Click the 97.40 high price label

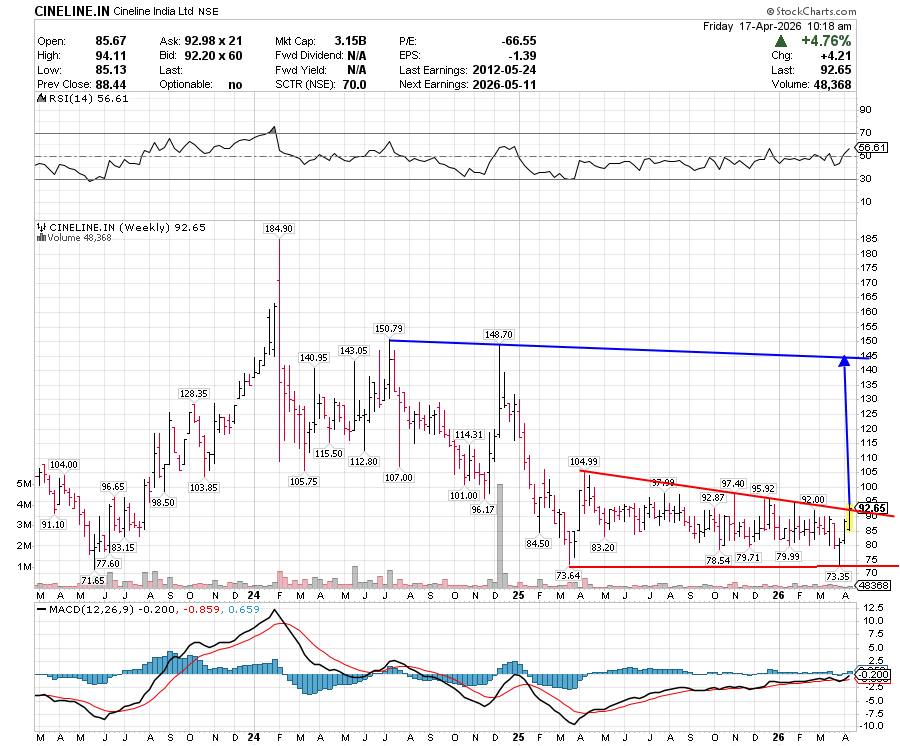pos(733,484)
